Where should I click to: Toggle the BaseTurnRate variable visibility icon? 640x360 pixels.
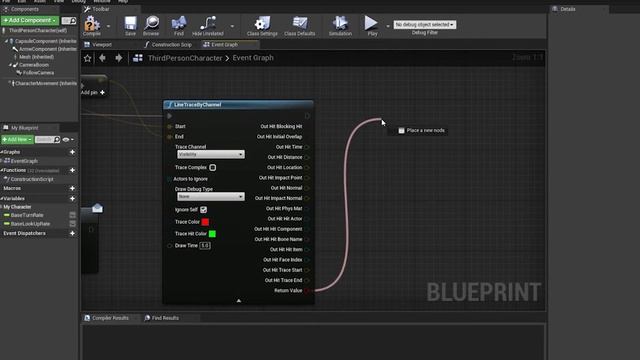pyautogui.click(x=72, y=215)
